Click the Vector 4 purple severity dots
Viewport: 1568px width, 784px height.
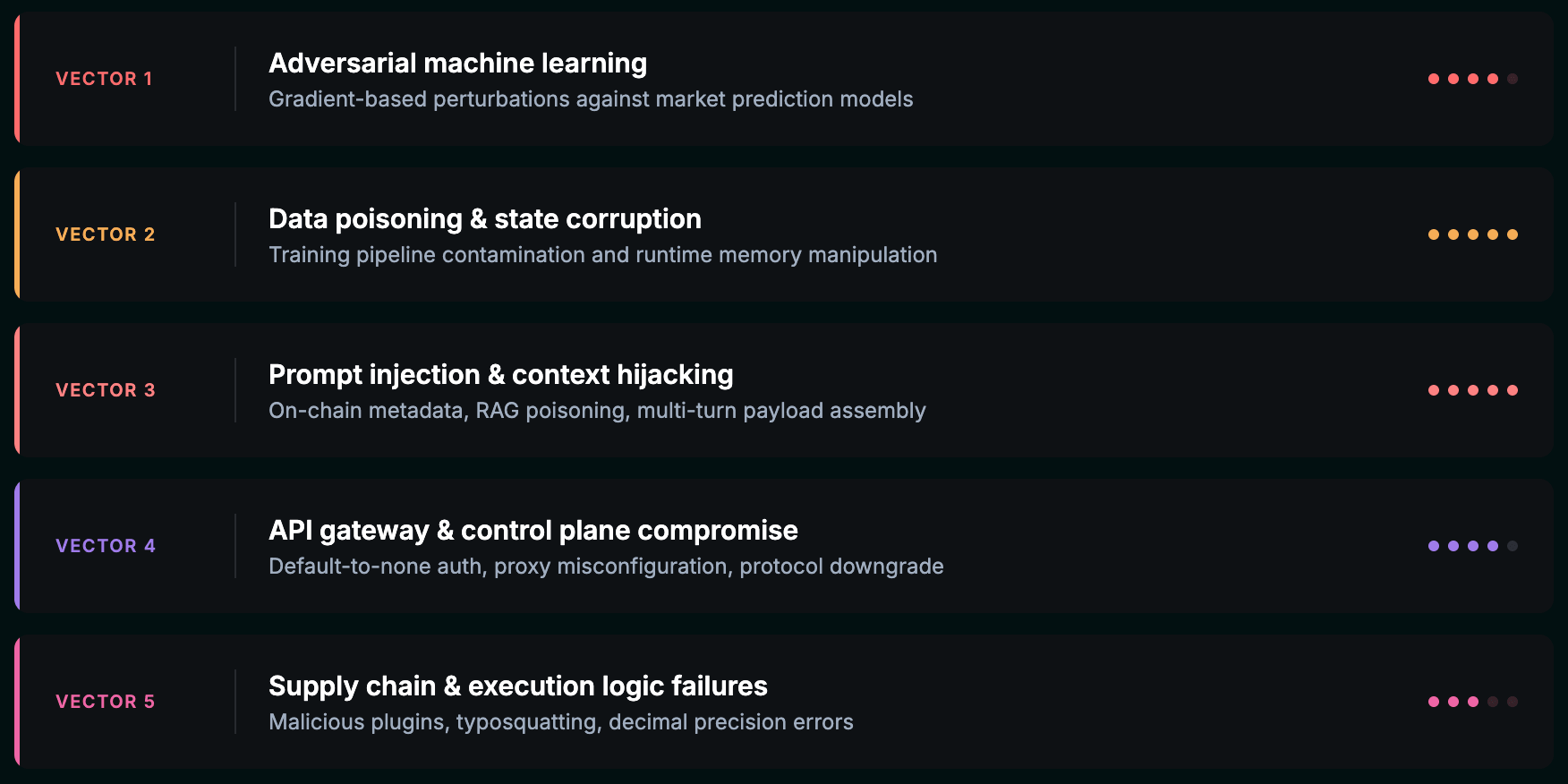1472,546
